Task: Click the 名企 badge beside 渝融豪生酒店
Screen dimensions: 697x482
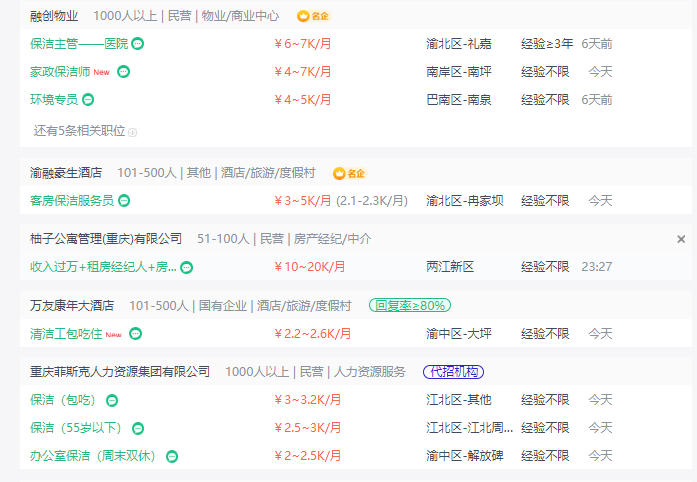Action: tap(349, 173)
